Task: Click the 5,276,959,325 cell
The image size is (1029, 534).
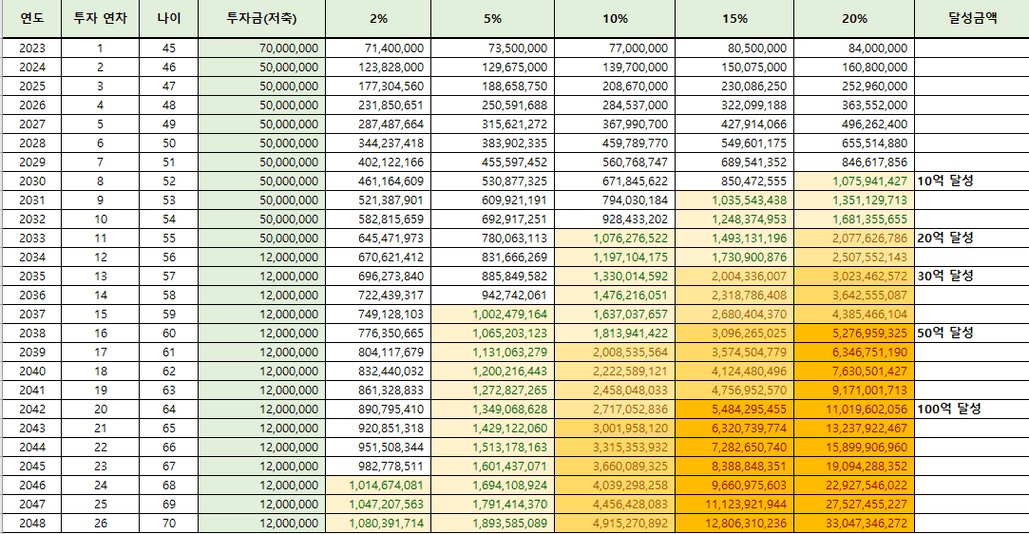Action: pos(854,333)
